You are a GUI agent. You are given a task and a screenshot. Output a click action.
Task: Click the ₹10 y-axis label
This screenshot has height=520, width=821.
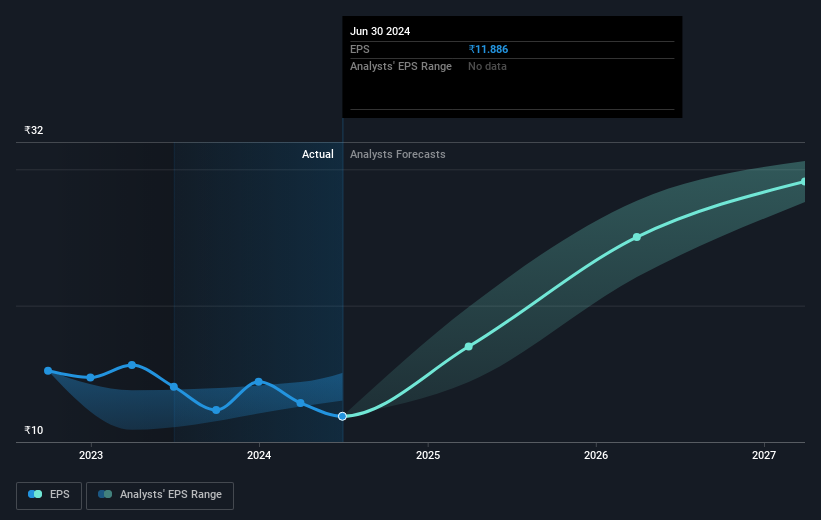coord(34,430)
